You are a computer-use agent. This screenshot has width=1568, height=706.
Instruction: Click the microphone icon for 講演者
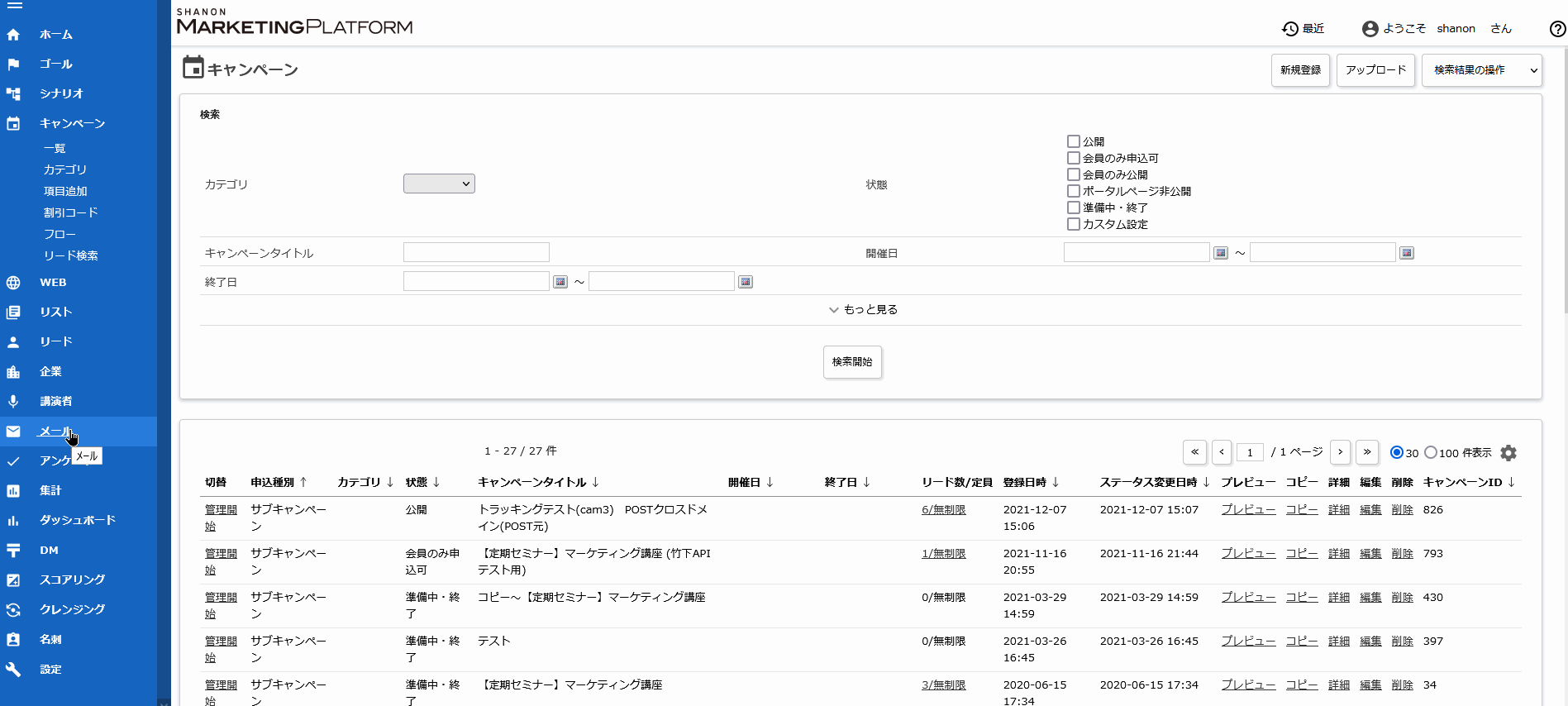point(13,402)
